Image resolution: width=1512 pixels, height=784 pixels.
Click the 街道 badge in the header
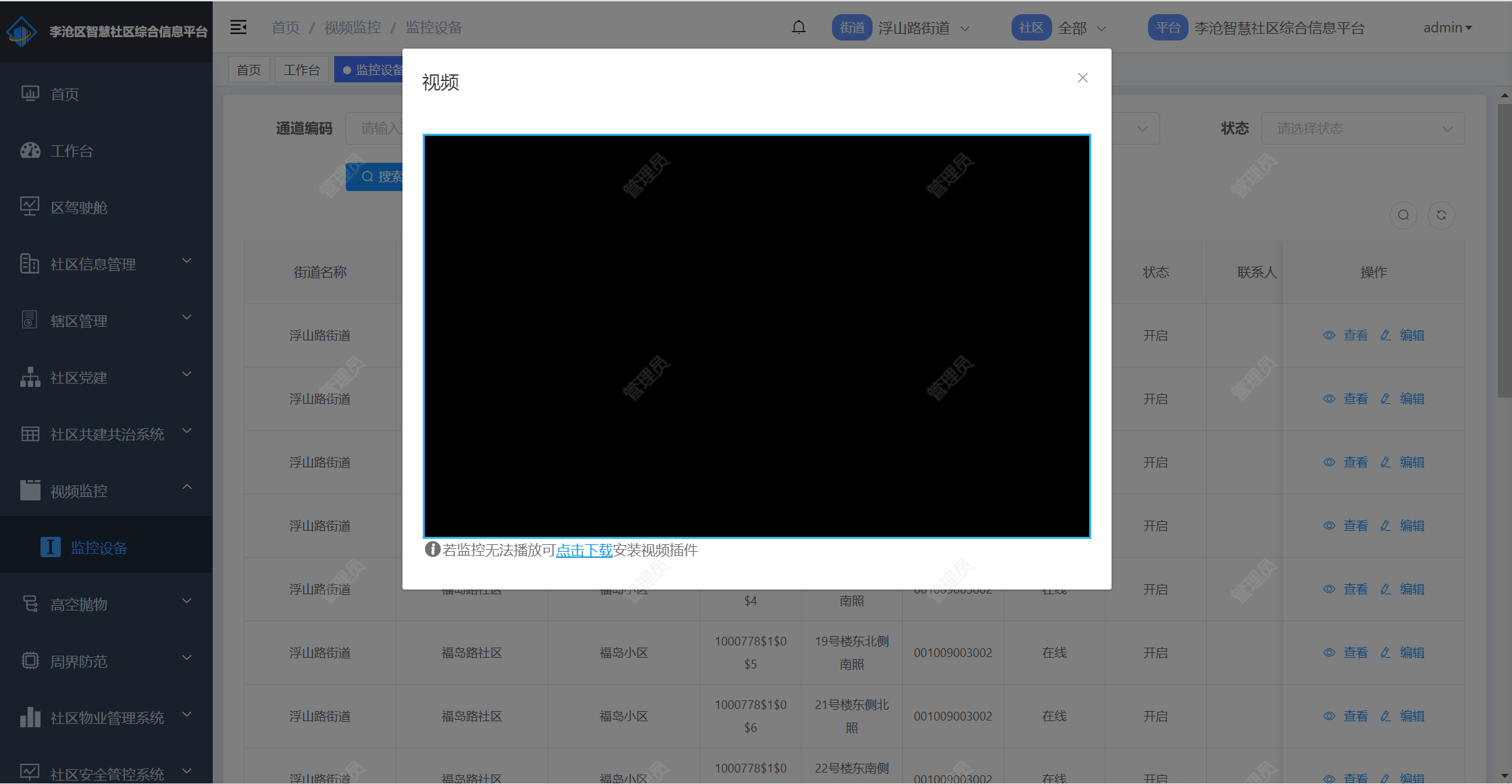[x=852, y=28]
